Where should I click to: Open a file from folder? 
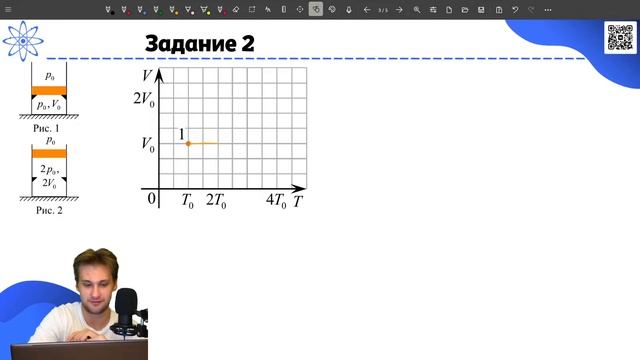click(465, 10)
